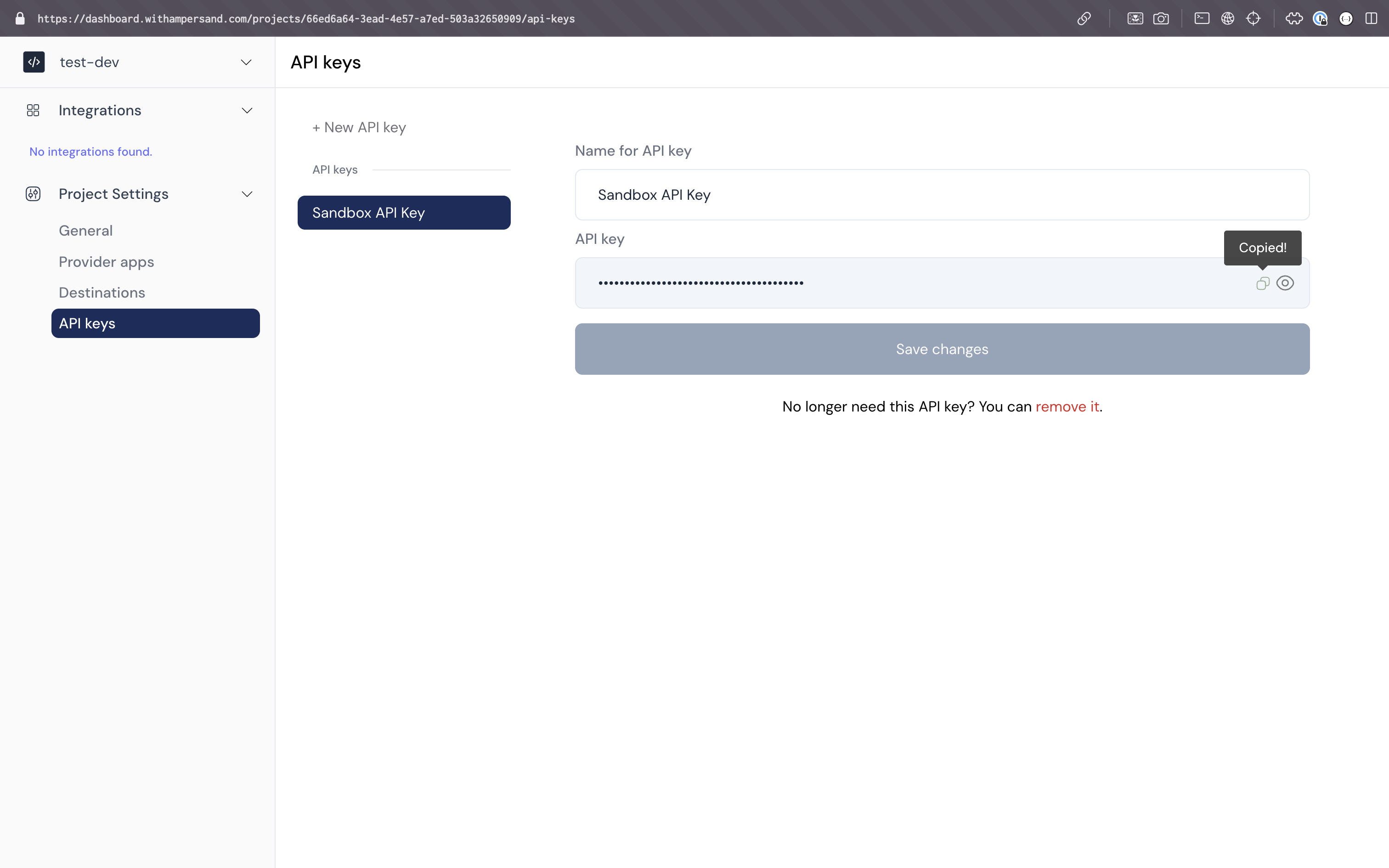Click the Name for API key field
1389x868 pixels.
pos(941,195)
